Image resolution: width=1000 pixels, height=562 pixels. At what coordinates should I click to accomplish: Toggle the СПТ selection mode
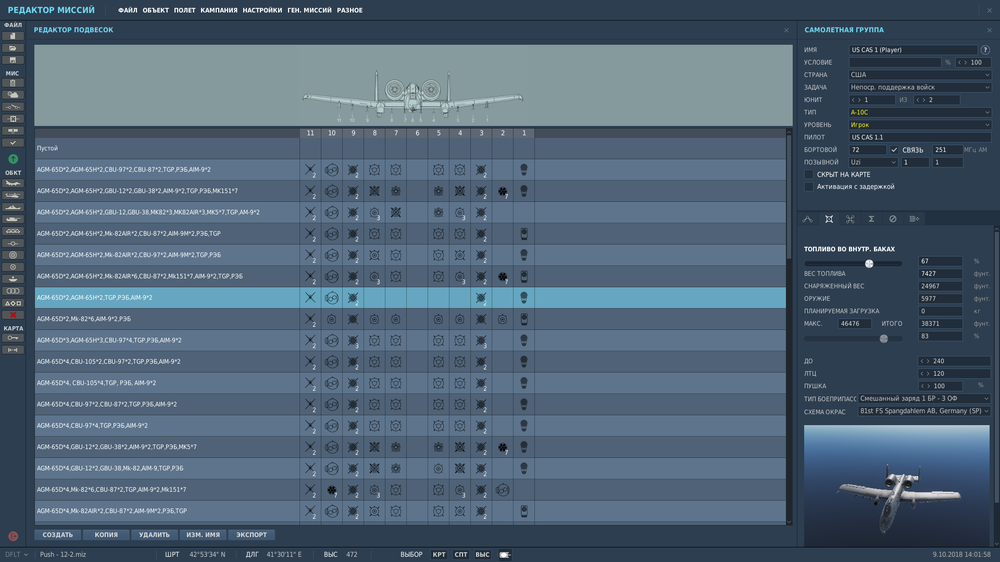pos(460,554)
